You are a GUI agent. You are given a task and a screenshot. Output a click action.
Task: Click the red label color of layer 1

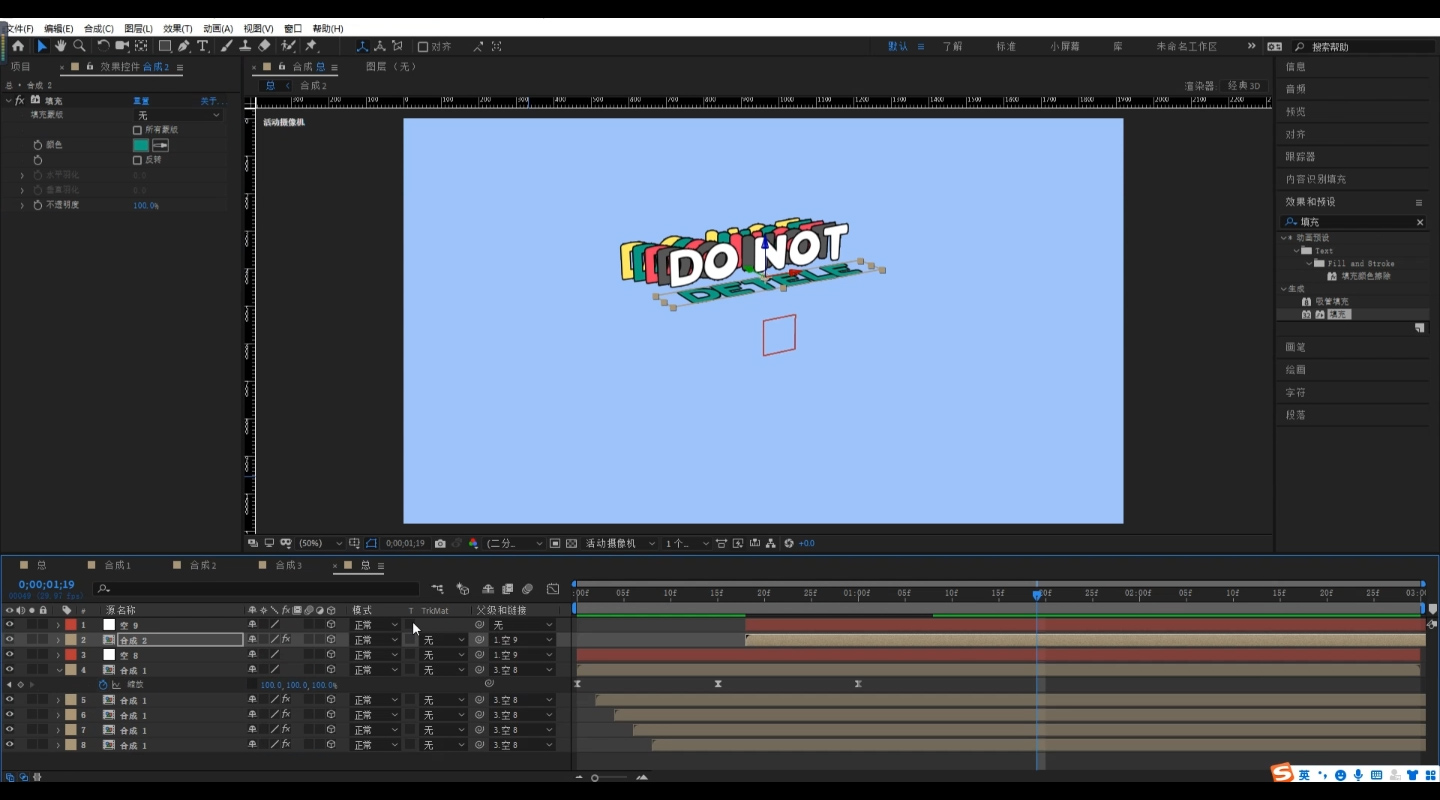(71, 625)
